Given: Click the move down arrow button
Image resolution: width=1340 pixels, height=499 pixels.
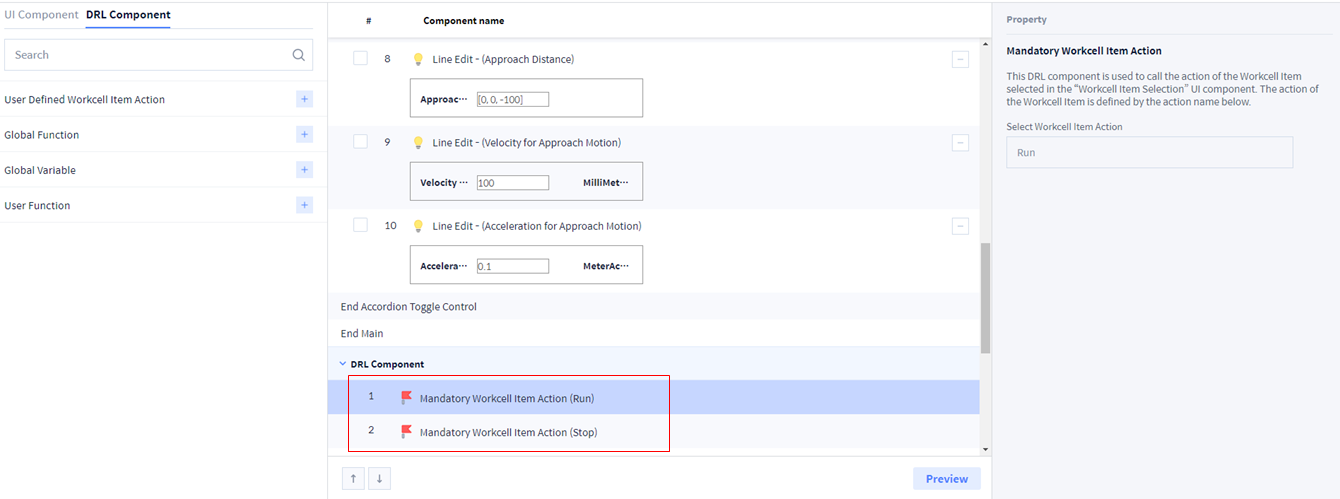Looking at the screenshot, I should [x=379, y=479].
